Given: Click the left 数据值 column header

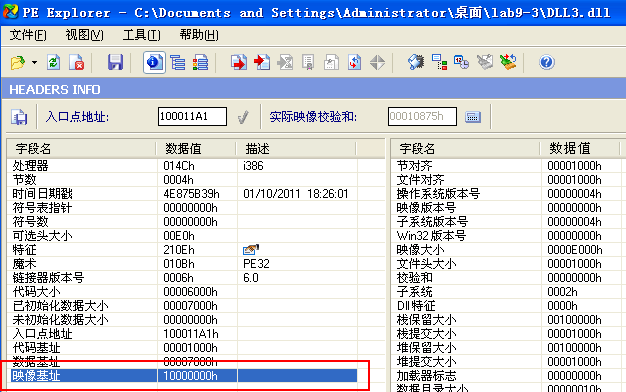Looking at the screenshot, I should 196,149.
